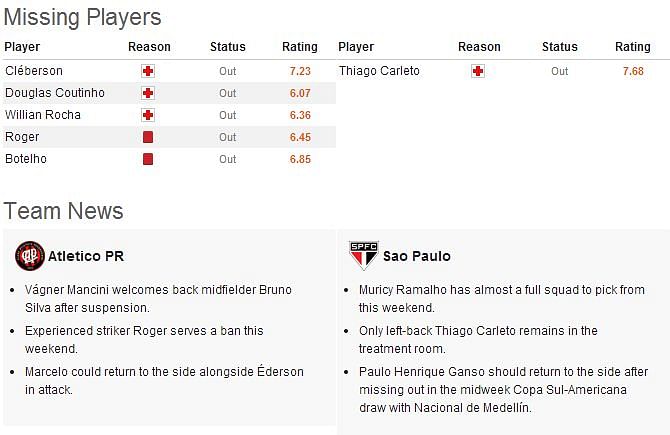Screen dimensions: 670x435
Task: Click the Atletico PR club crest
Action: (30, 256)
